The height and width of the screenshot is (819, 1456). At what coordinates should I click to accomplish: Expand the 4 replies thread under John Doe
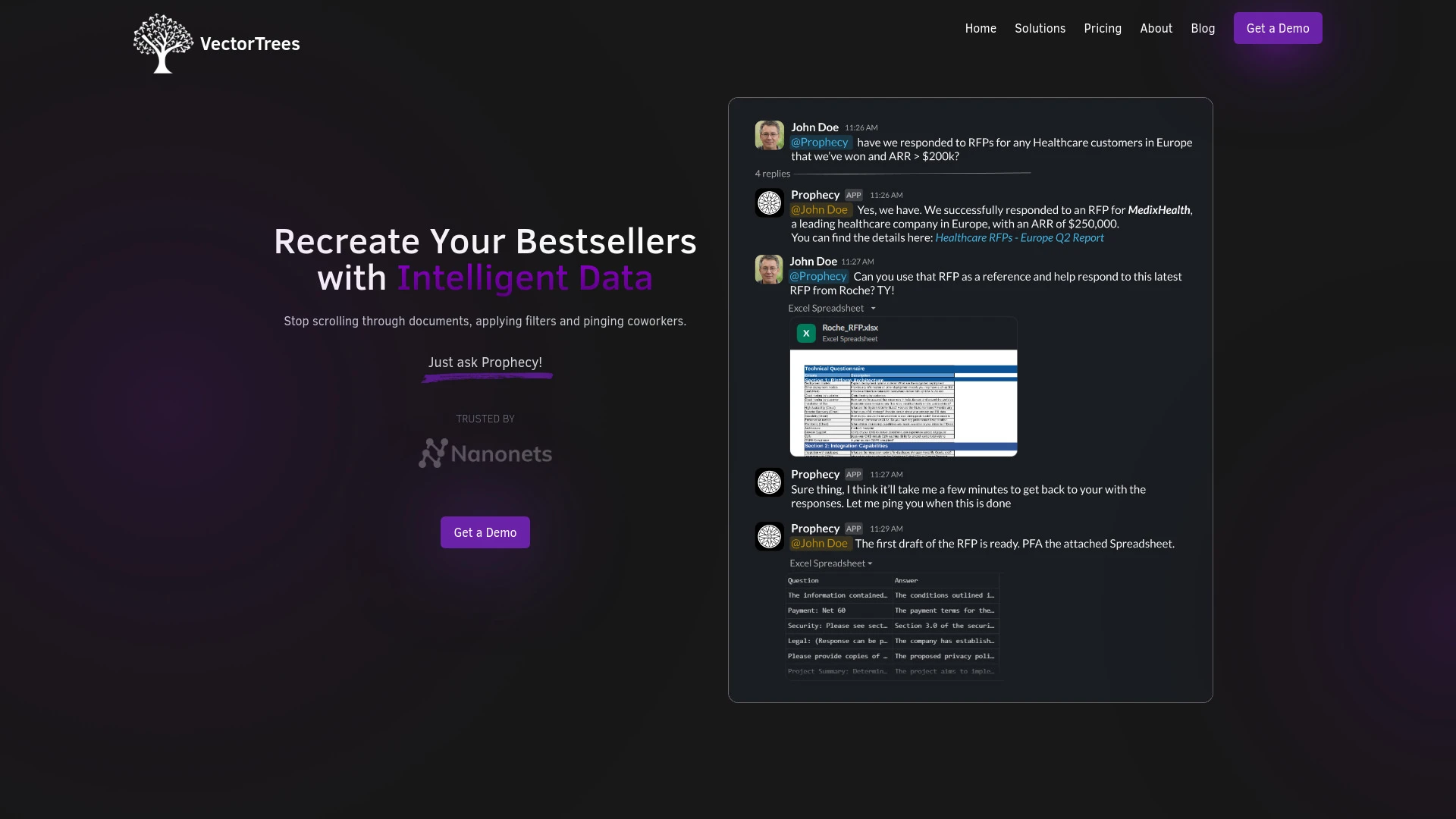[771, 172]
